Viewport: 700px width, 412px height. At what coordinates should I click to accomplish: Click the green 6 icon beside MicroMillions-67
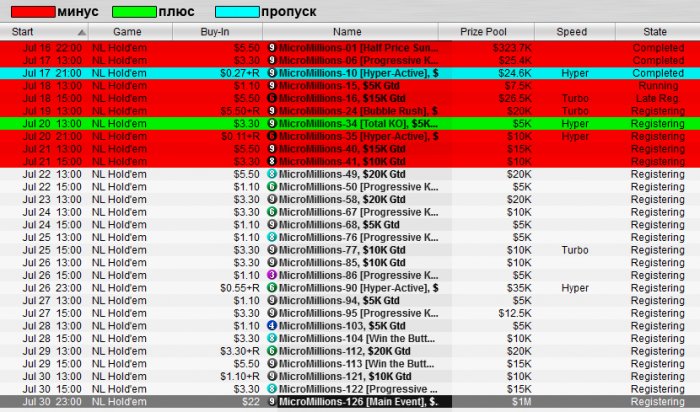click(x=272, y=212)
